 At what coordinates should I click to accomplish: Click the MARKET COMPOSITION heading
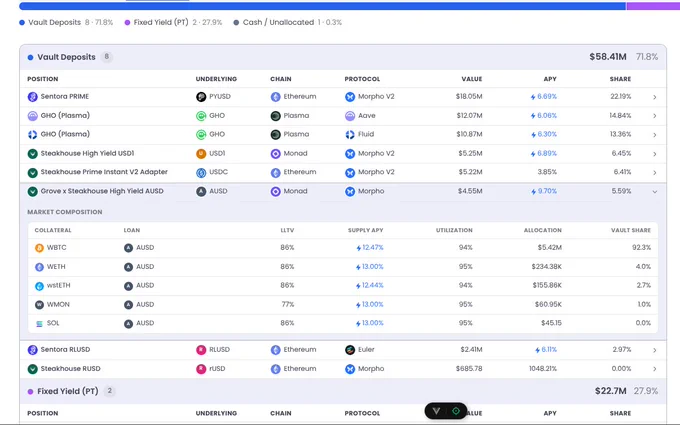point(65,212)
